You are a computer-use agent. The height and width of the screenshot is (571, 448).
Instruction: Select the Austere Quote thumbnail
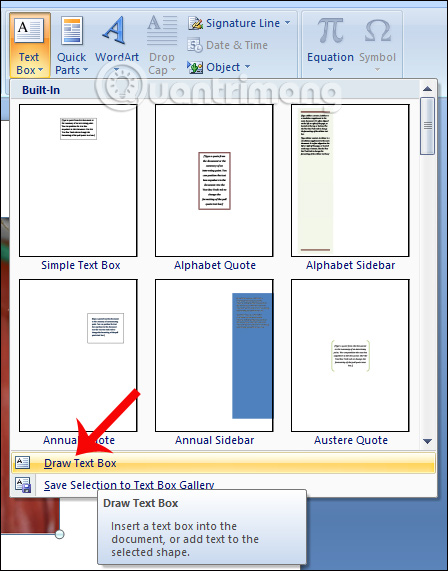350,355
